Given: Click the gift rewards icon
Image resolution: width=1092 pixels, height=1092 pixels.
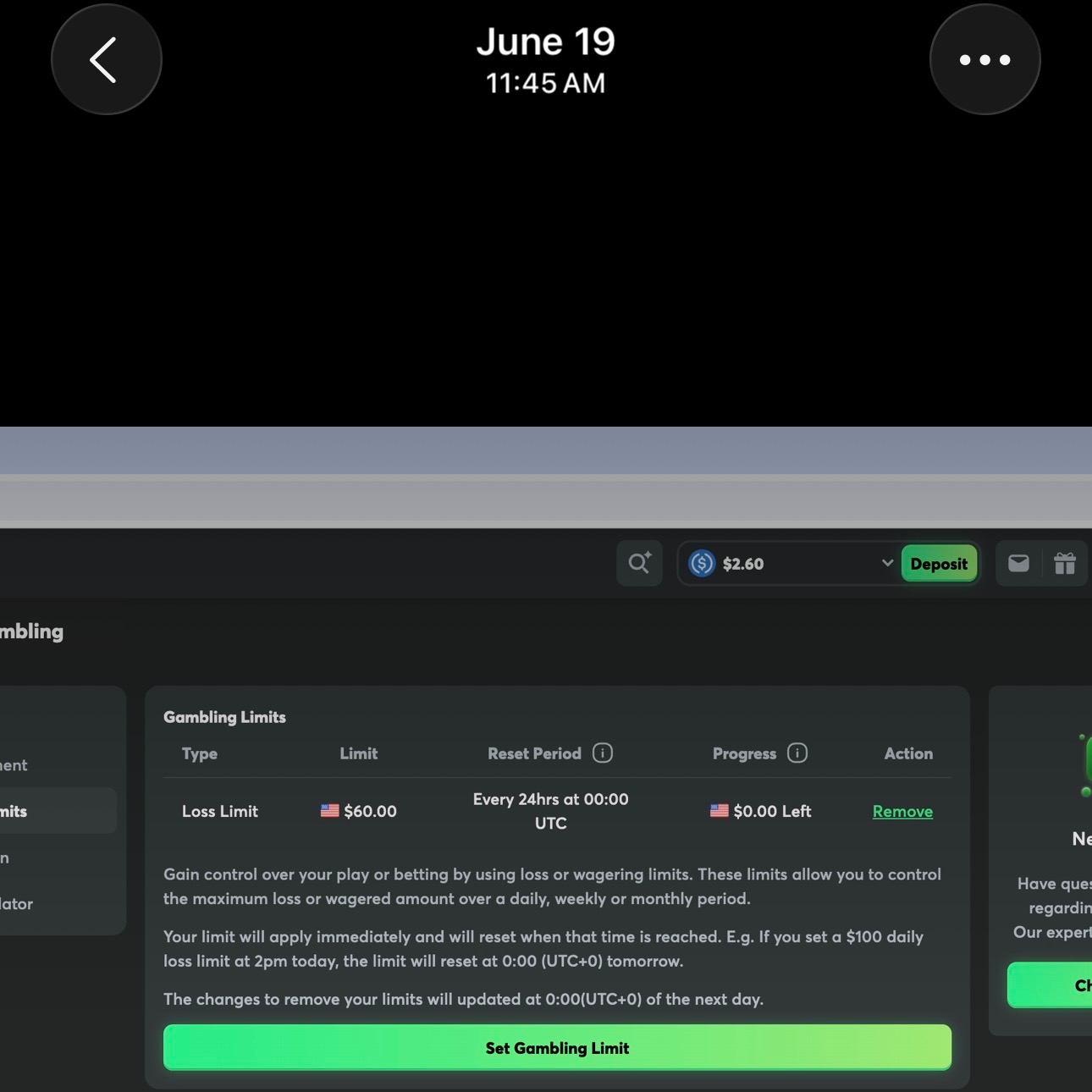Looking at the screenshot, I should (1064, 563).
